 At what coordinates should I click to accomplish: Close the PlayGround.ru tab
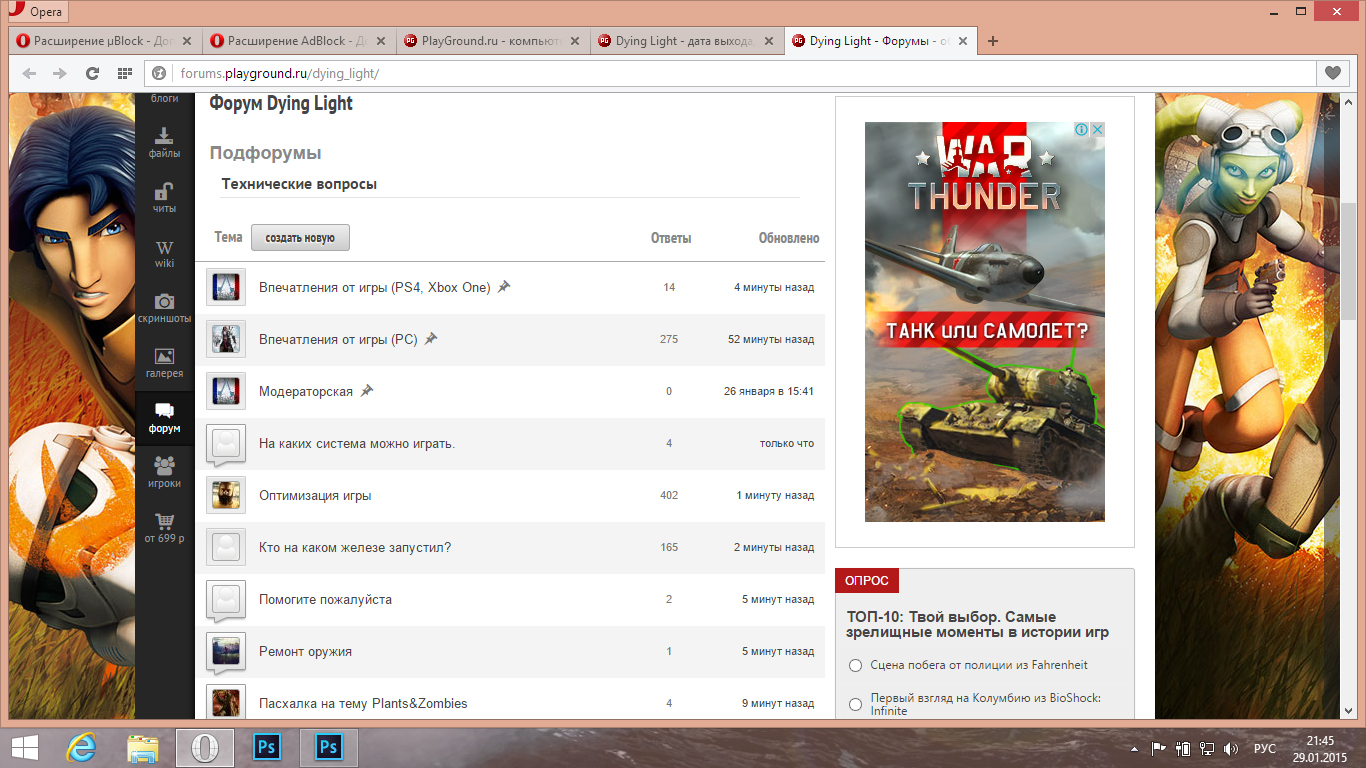coord(574,41)
